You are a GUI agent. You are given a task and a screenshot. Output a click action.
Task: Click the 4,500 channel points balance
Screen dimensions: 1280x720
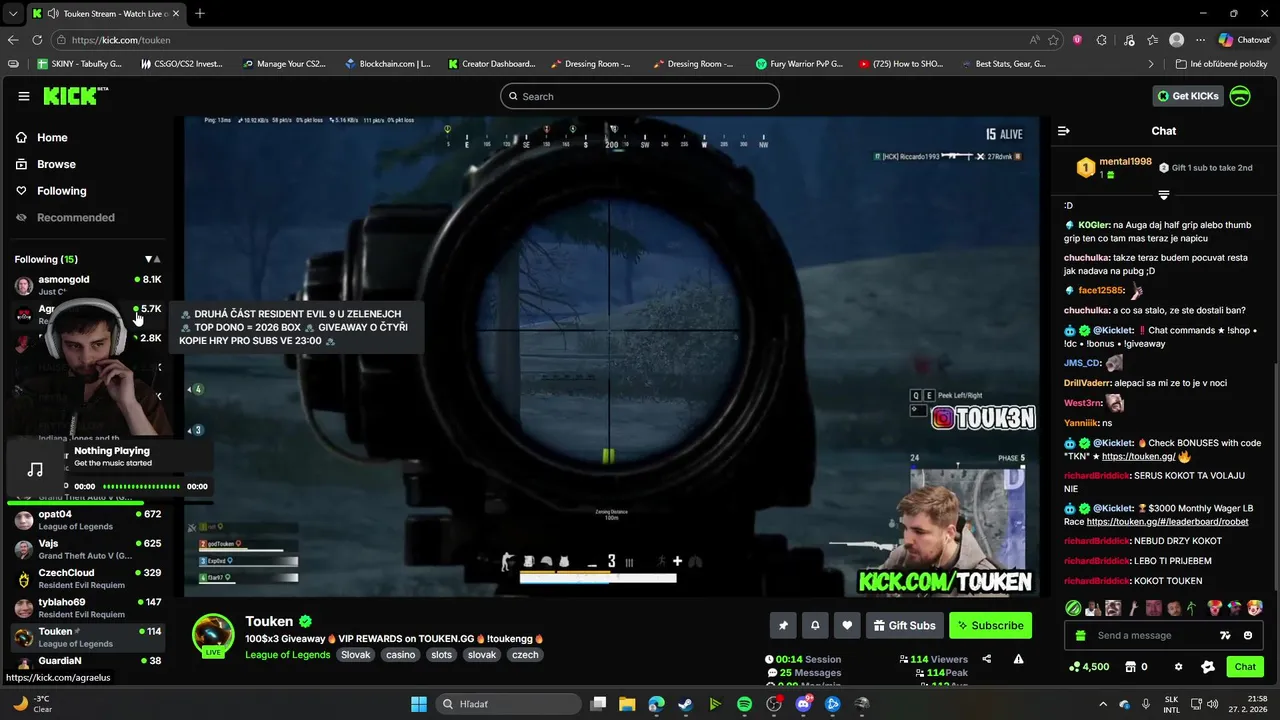pyautogui.click(x=1089, y=667)
